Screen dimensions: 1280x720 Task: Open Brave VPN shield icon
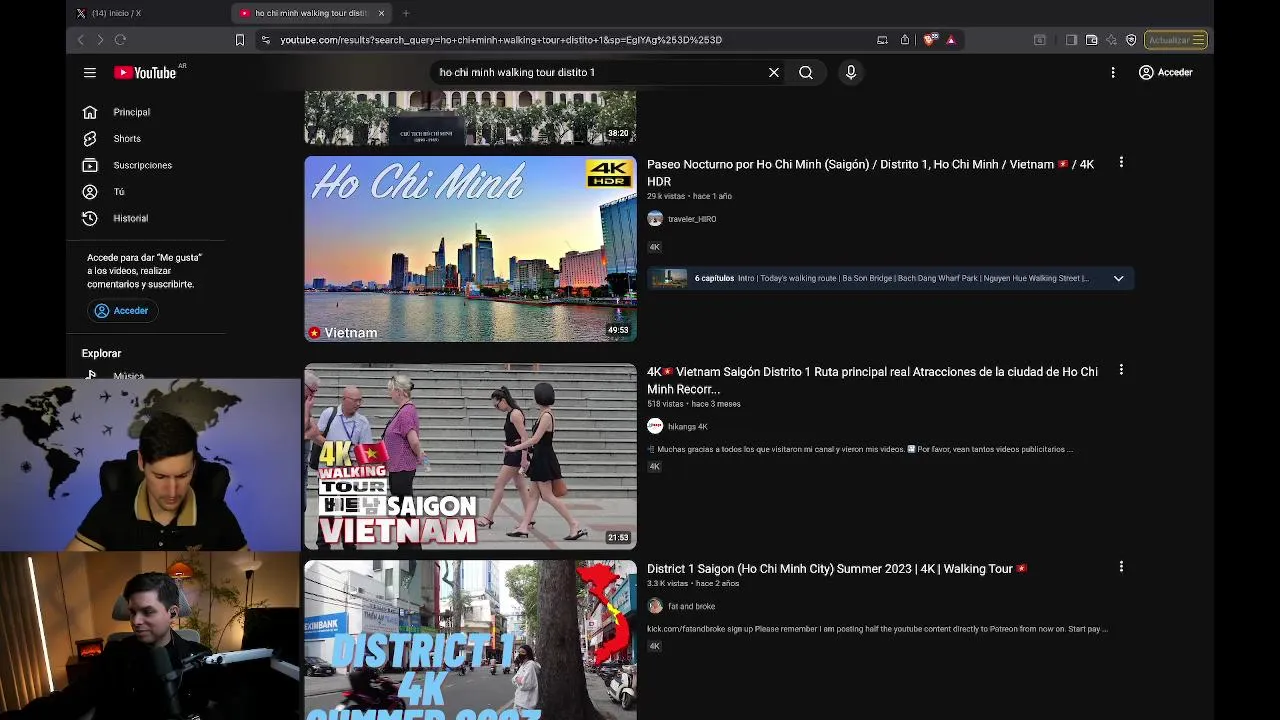1131,40
